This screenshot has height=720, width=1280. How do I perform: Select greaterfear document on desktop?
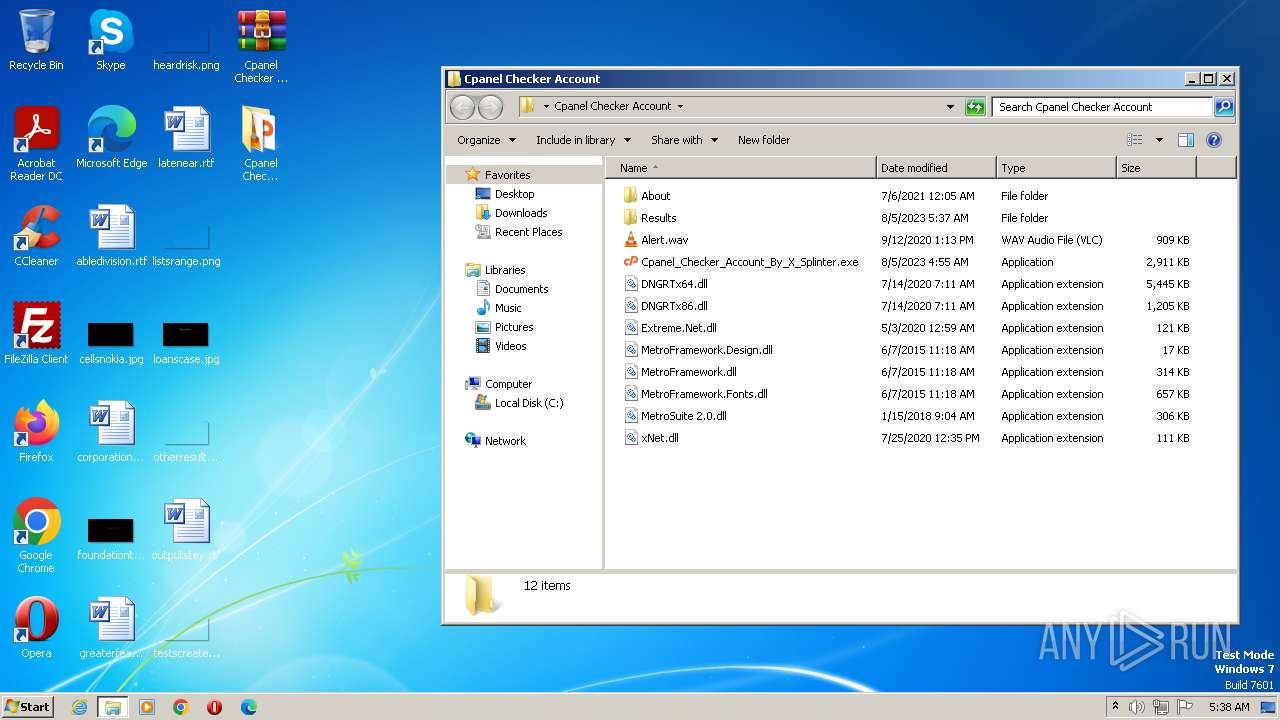111,628
